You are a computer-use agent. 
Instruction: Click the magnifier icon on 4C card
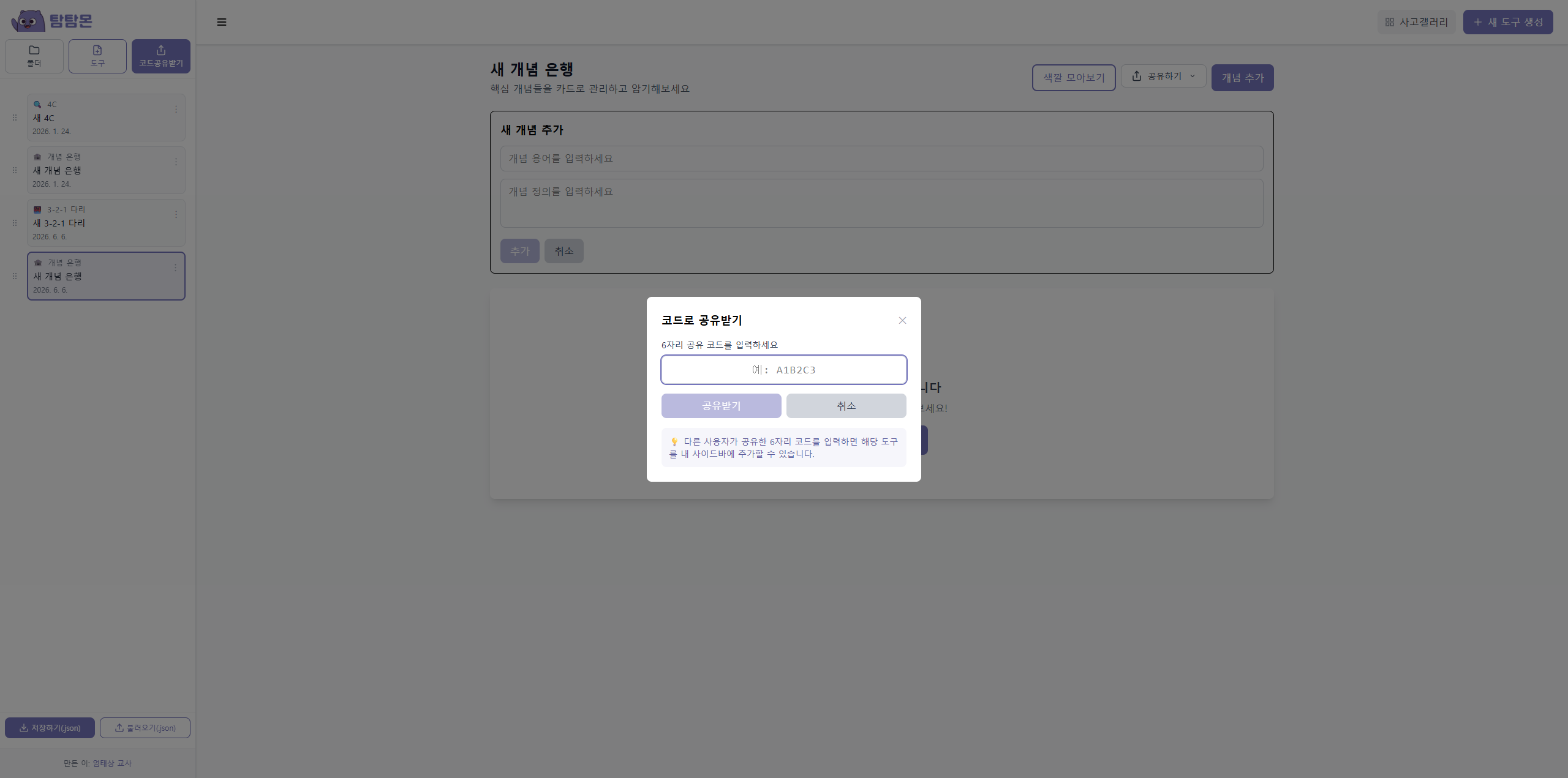click(x=37, y=105)
